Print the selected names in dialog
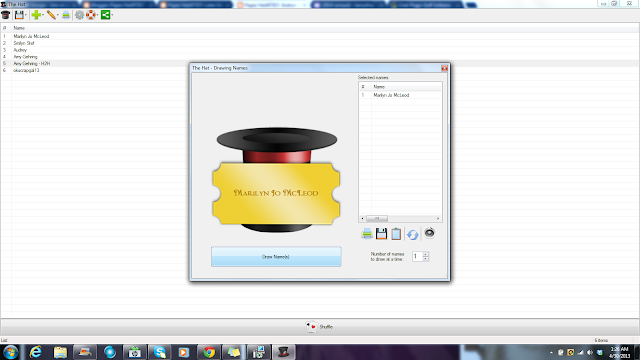The width and height of the screenshot is (640, 360). click(x=367, y=234)
